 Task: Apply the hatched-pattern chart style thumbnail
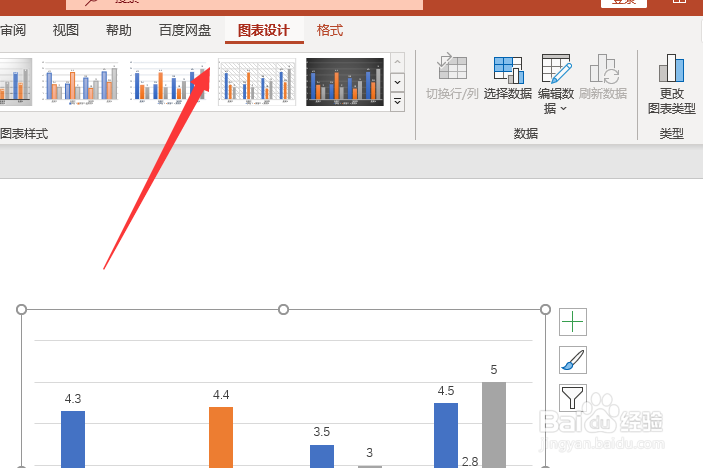[x=257, y=82]
